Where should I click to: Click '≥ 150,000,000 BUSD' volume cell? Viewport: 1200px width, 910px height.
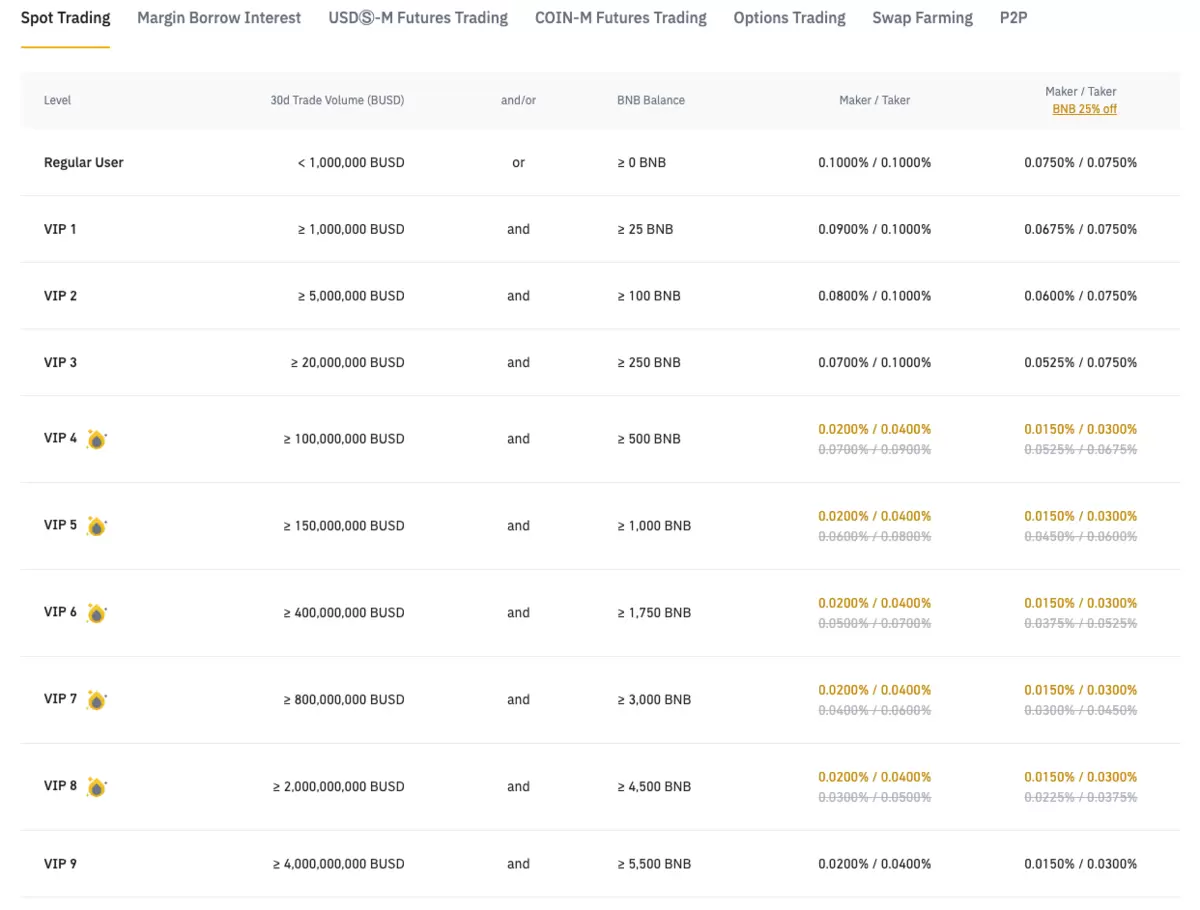click(344, 526)
